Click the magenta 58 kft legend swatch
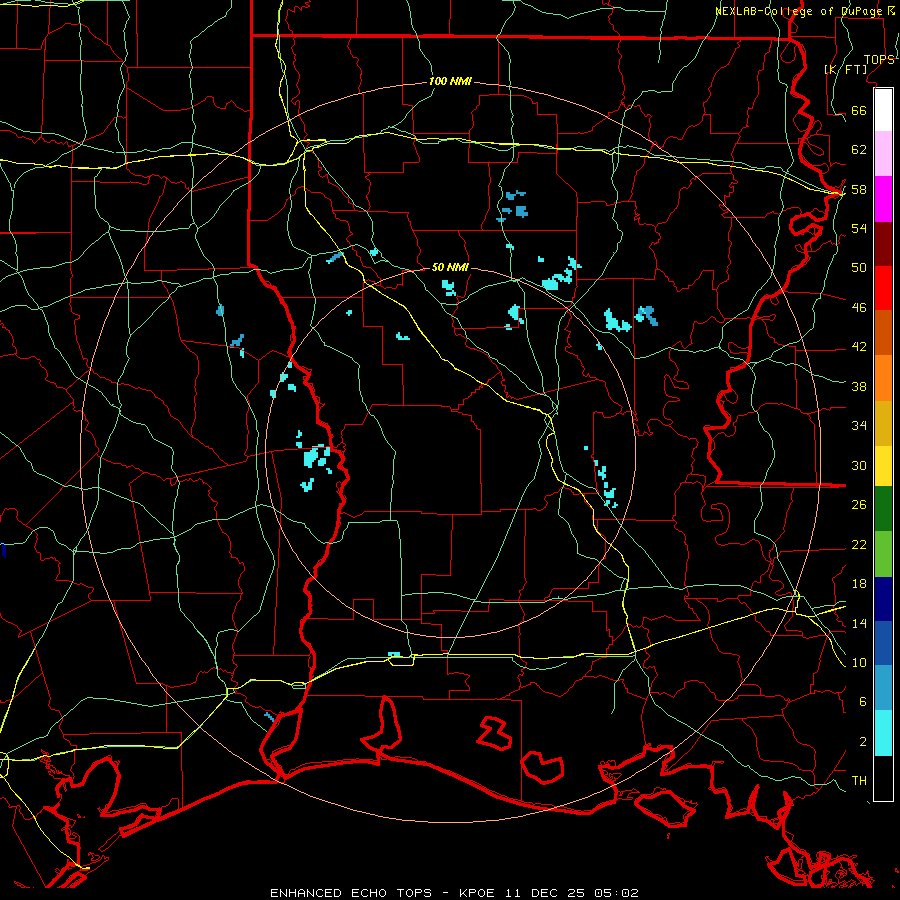Viewport: 900px width, 900px height. [x=883, y=199]
